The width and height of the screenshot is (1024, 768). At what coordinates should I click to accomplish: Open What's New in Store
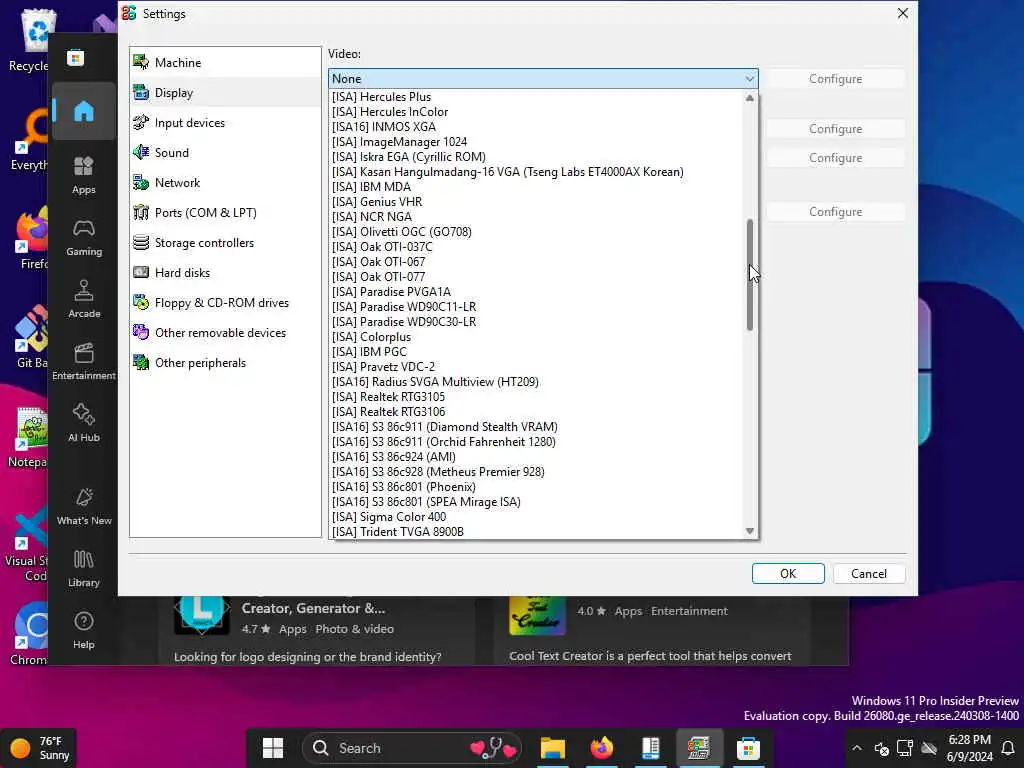(x=84, y=506)
